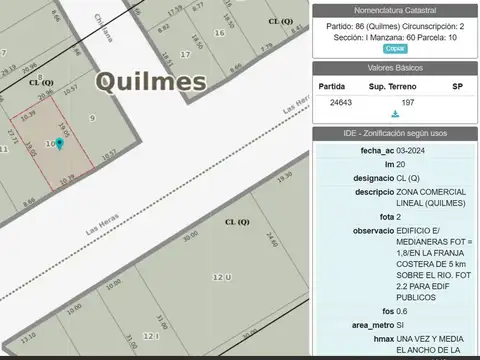Click the large Quilmes map label
Screen dimensions: 480x360
coord(151,81)
